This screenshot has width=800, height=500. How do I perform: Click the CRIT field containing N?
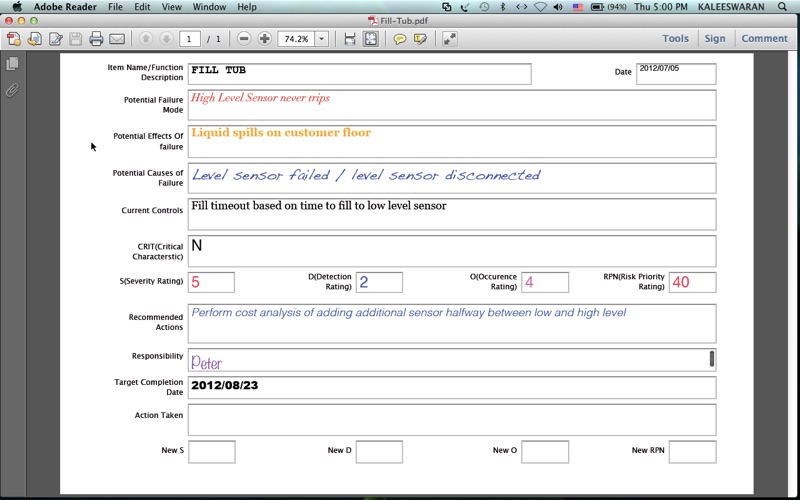(452, 251)
